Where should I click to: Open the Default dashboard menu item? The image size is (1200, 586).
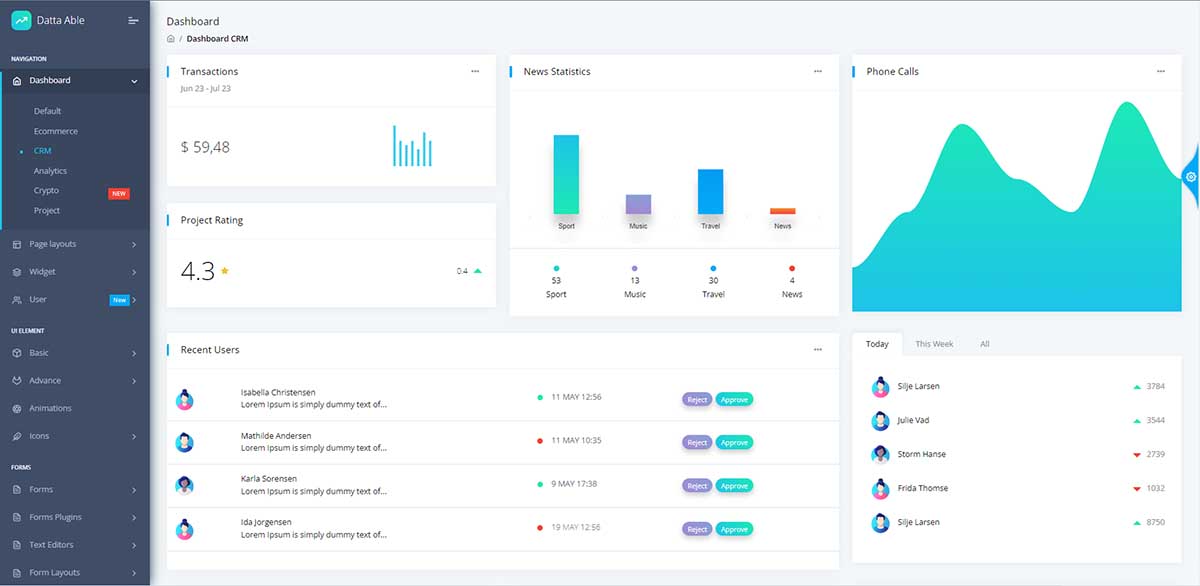pos(48,111)
